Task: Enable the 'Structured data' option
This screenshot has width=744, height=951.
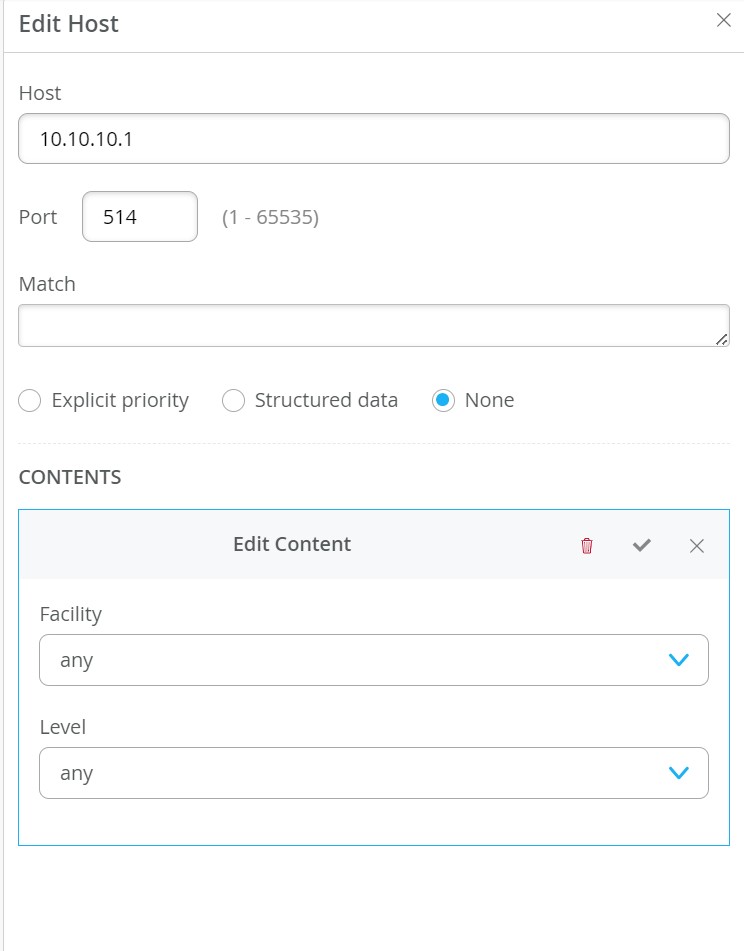Action: pyautogui.click(x=233, y=400)
